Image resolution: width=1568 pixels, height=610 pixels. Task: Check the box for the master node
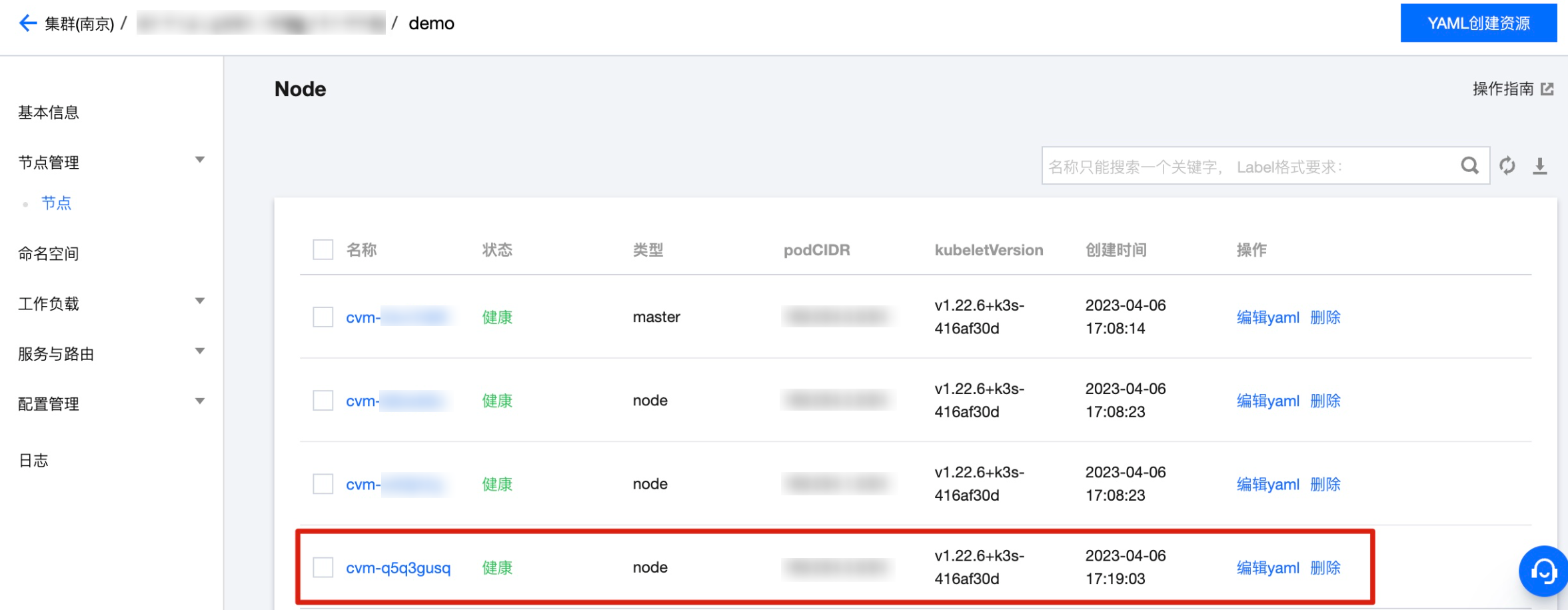[x=323, y=317]
